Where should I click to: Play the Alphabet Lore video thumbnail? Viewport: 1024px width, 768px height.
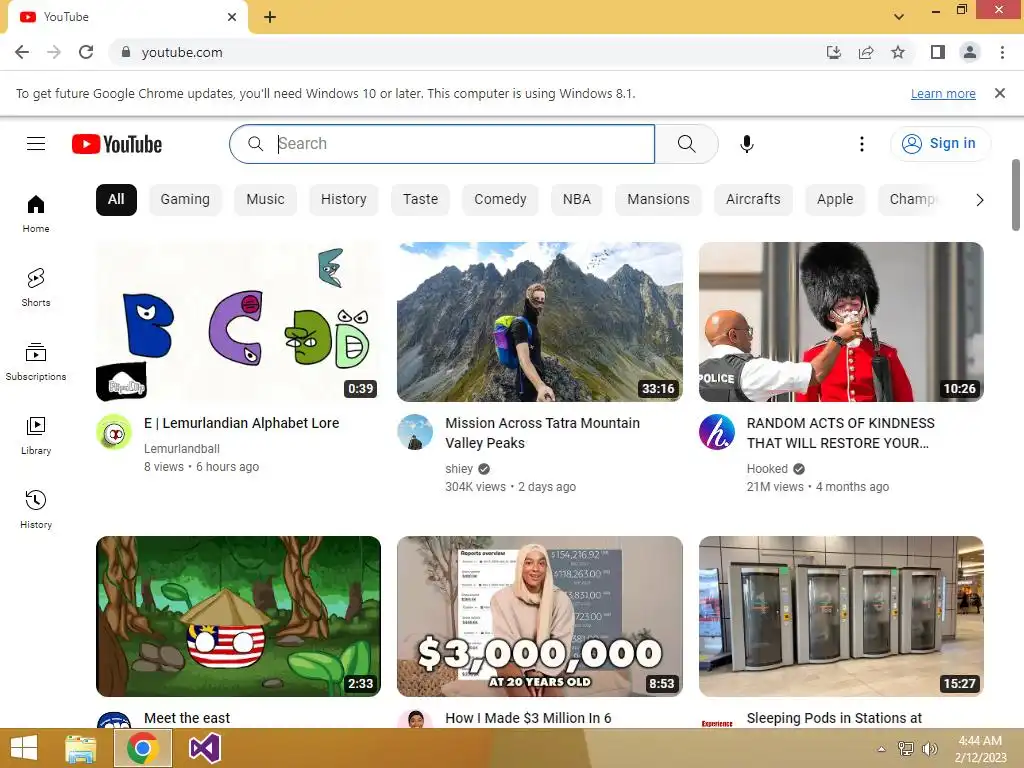point(238,322)
